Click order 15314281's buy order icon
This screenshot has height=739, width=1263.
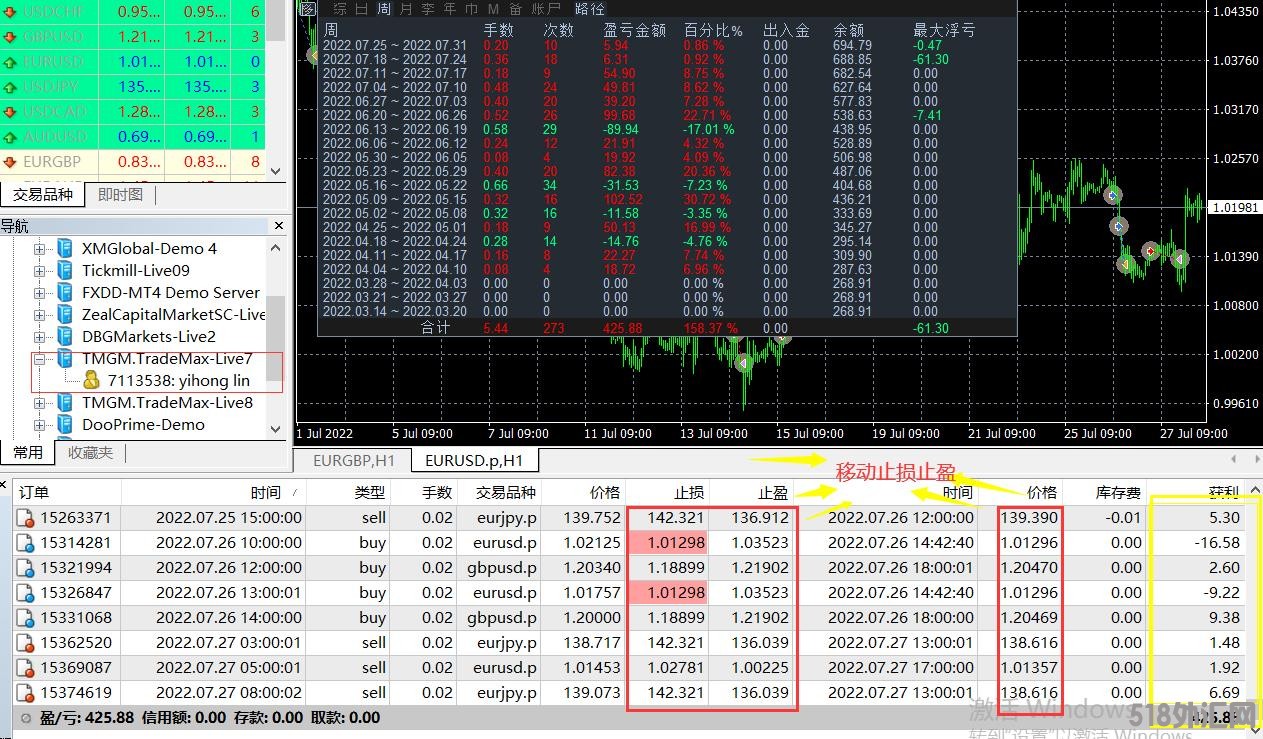pos(26,543)
